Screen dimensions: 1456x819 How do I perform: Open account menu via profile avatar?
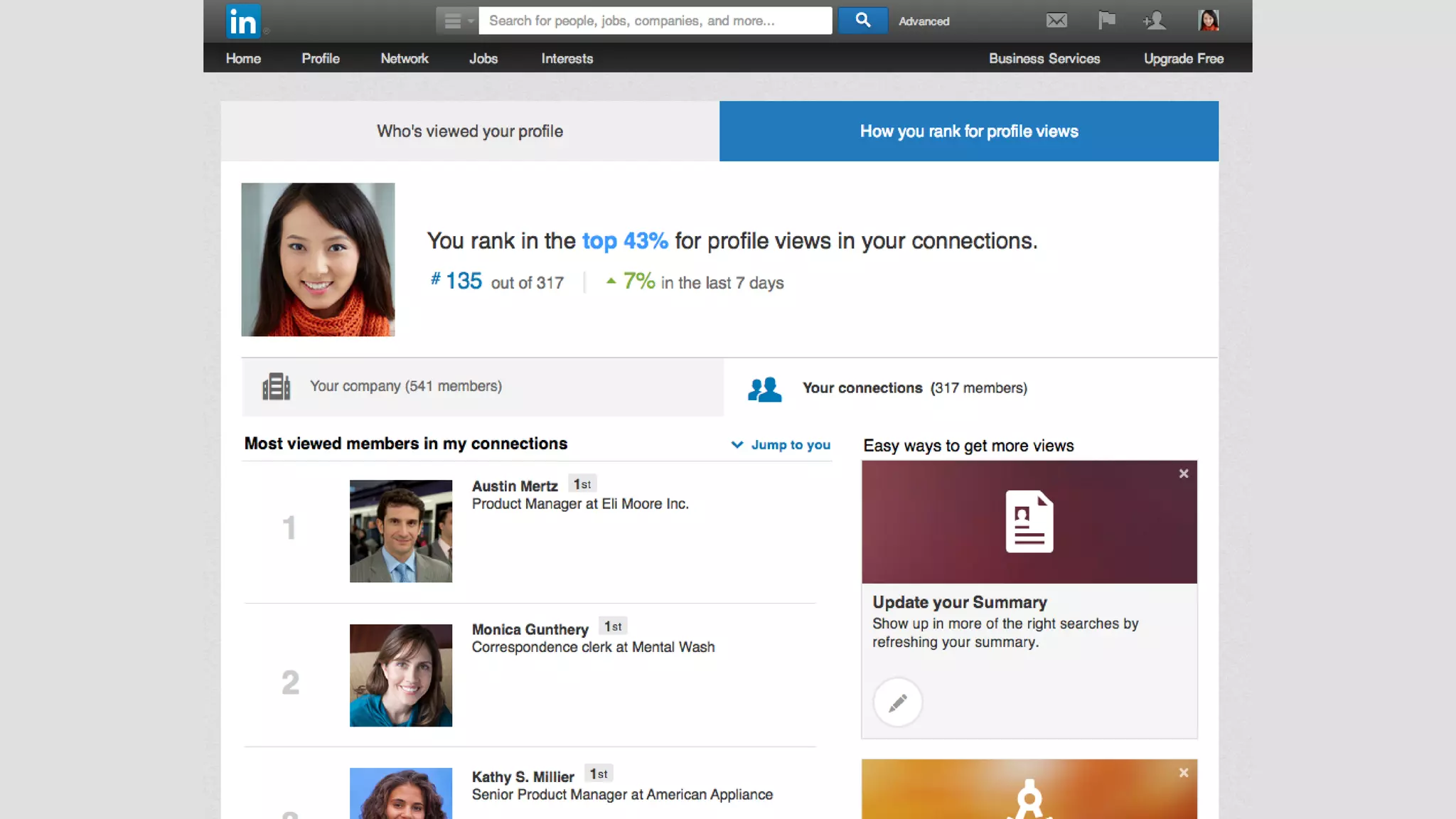[x=1208, y=21]
